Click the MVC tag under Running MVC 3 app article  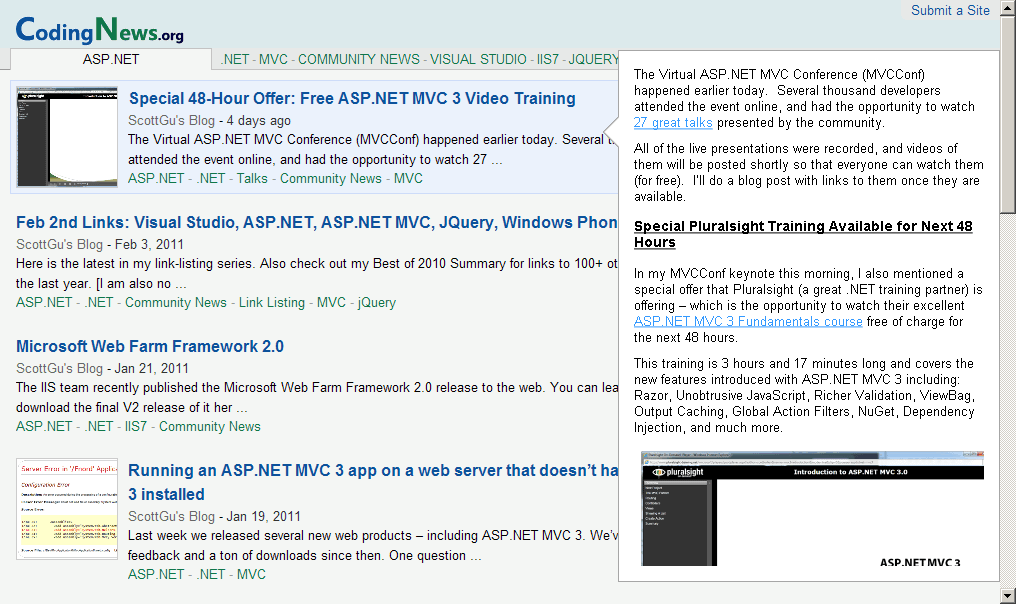pyautogui.click(x=251, y=574)
